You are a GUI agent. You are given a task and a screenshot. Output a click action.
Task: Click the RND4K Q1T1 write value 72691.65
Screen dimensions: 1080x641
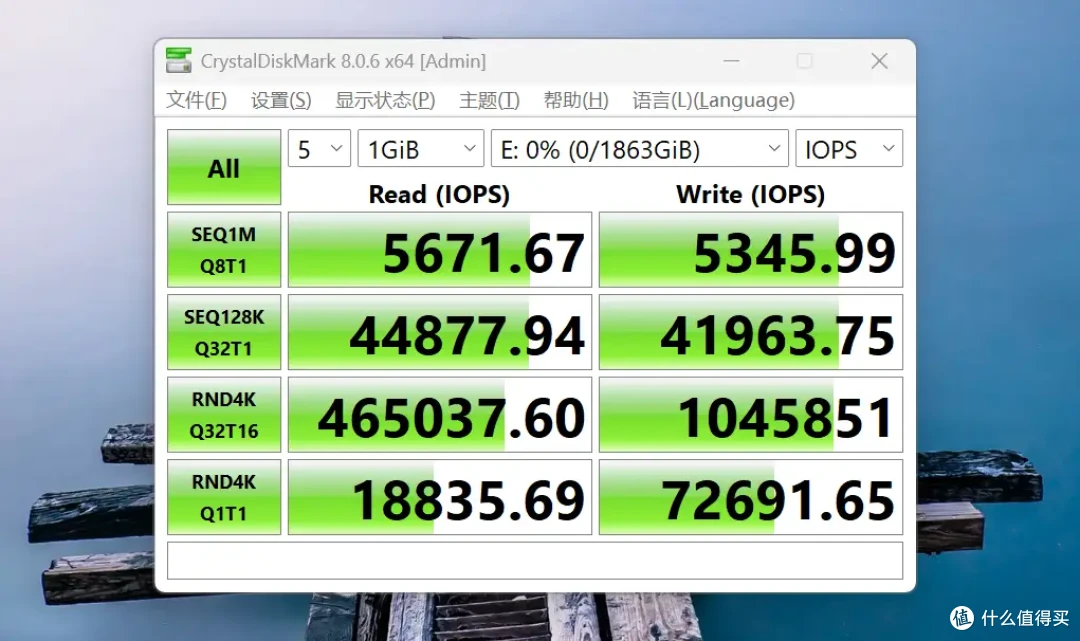751,498
